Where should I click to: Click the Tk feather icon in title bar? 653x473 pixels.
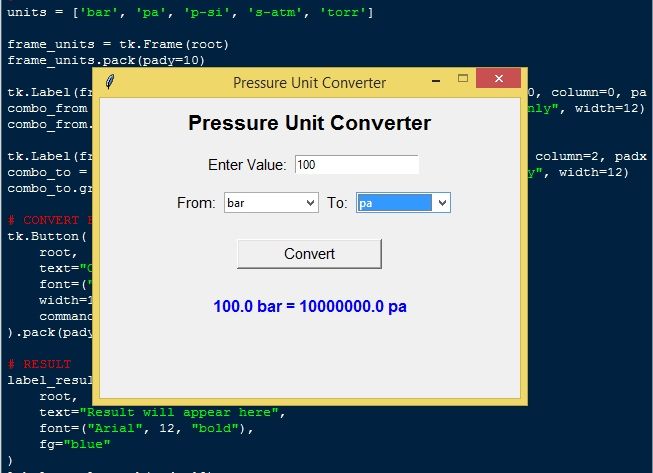(109, 83)
